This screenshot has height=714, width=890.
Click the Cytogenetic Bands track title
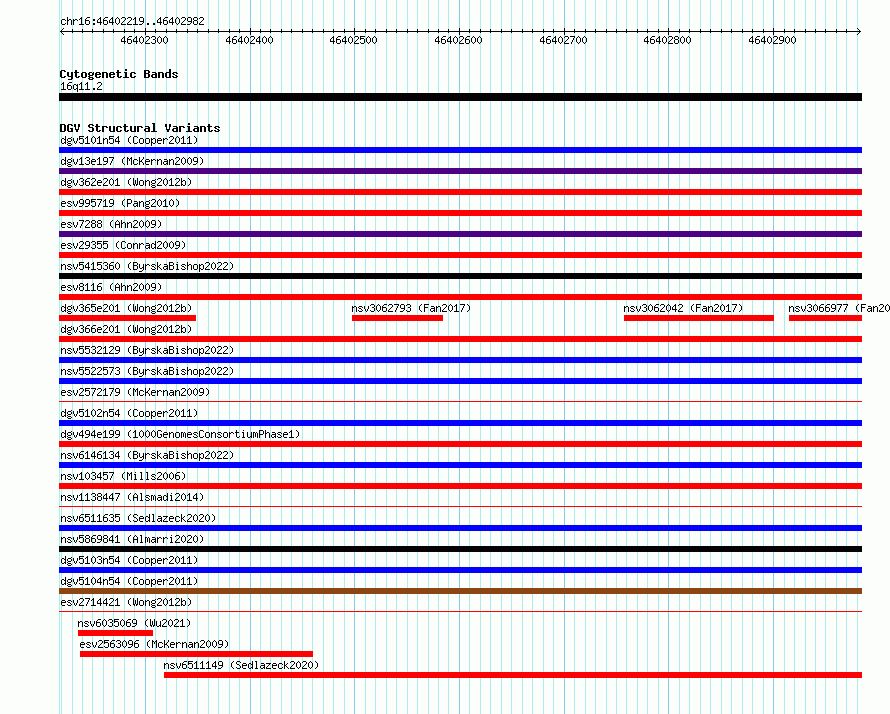point(119,74)
